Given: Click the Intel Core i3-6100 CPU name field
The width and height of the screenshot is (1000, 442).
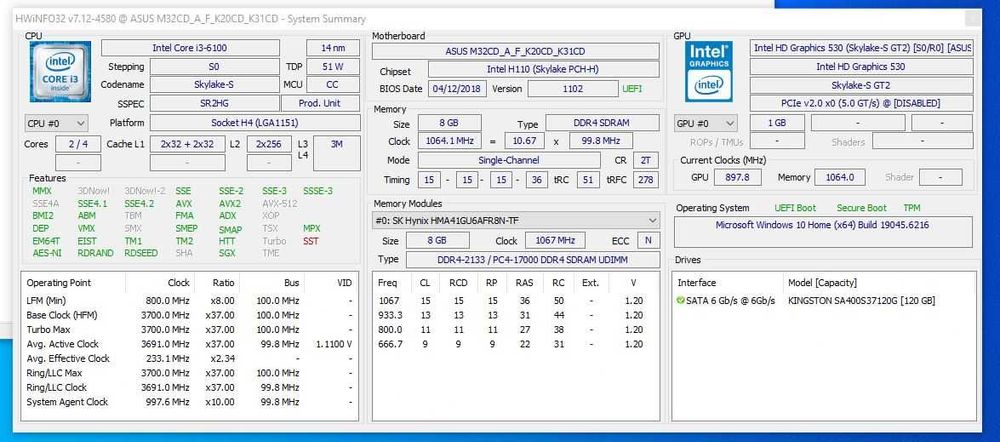Looking at the screenshot, I should click(x=190, y=48).
